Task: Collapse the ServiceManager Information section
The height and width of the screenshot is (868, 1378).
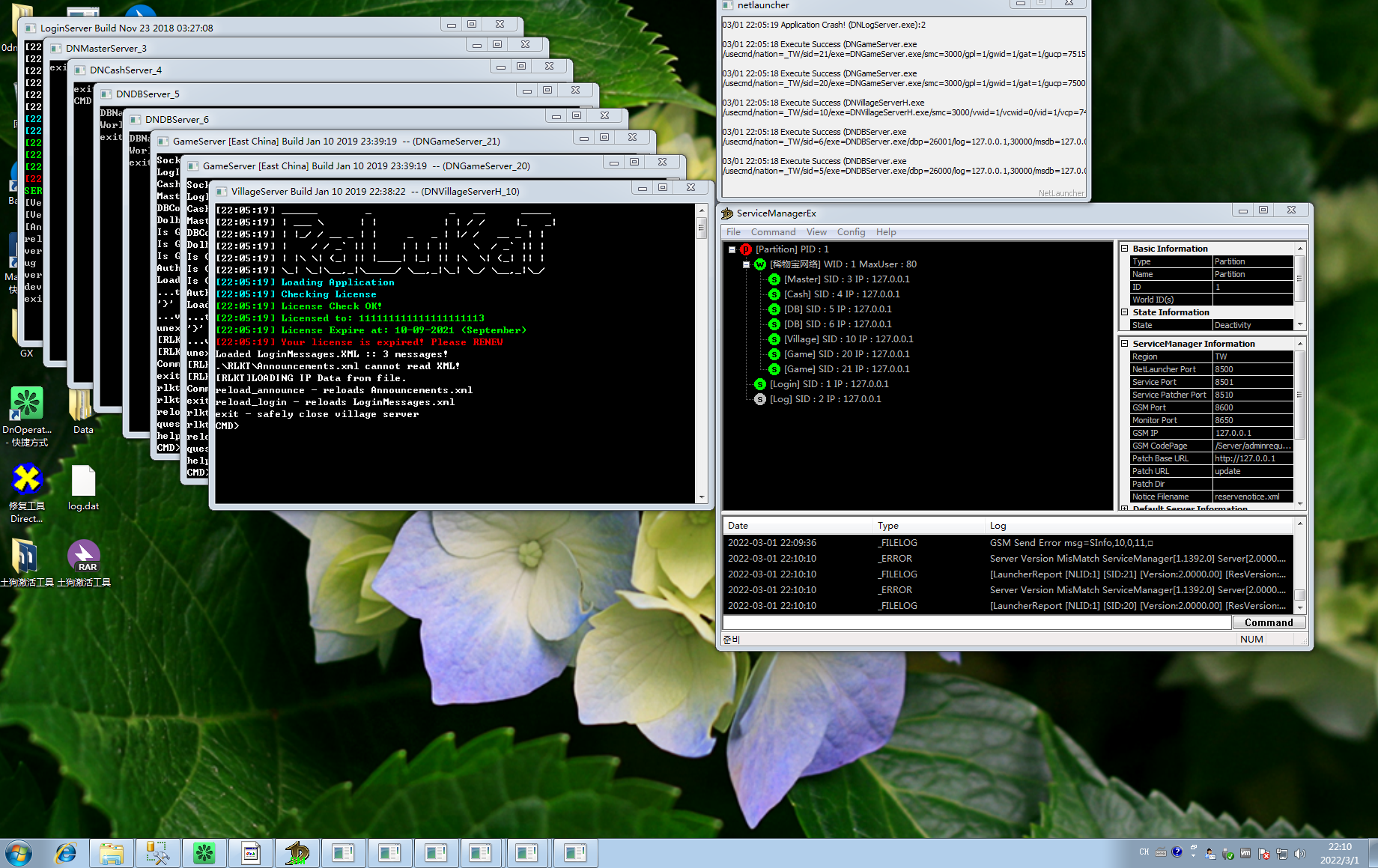Action: click(x=1125, y=343)
